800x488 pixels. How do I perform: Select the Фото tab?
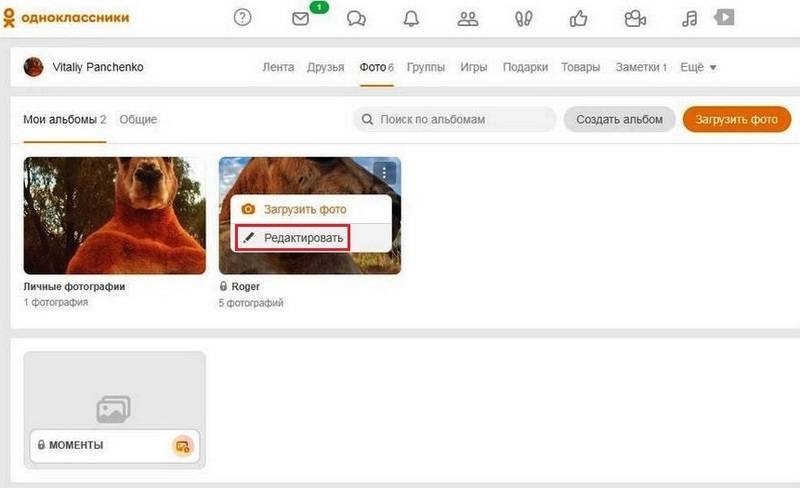point(377,67)
